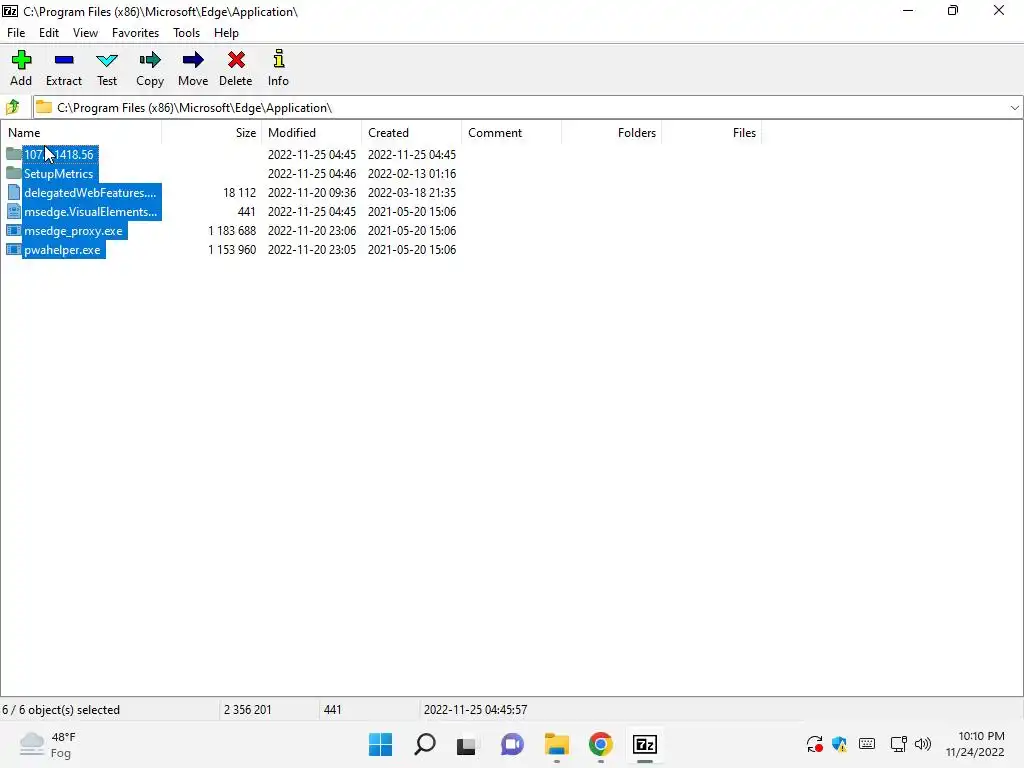This screenshot has width=1024, height=768.
Task: Click the Comment column header
Action: tap(511, 133)
